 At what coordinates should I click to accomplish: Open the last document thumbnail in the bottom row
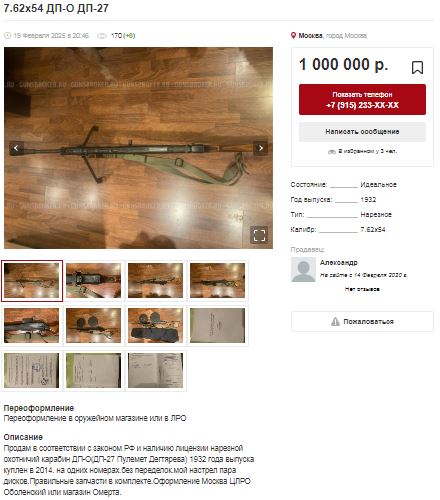point(155,370)
